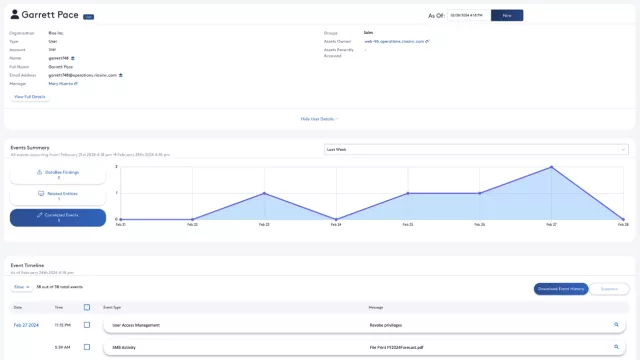Click the Revoke privileges message text
640x360 pixels.
point(386,325)
